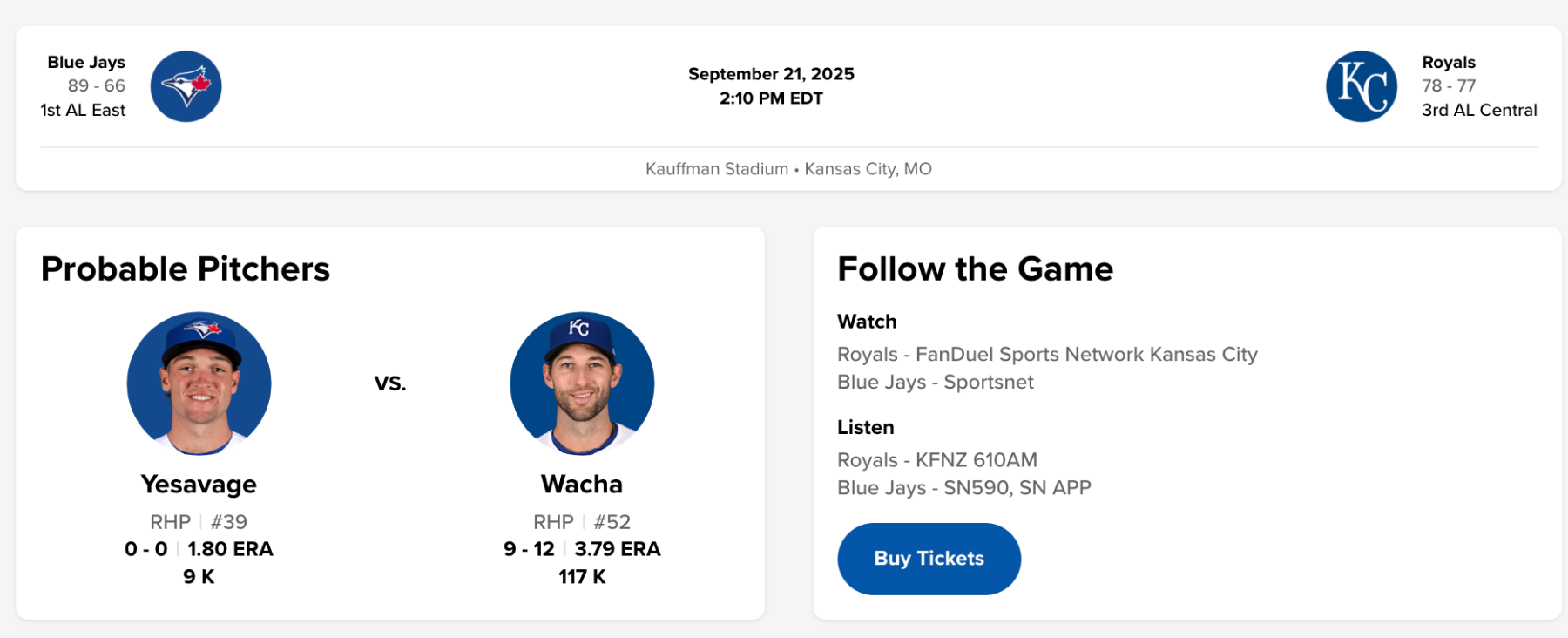Image resolution: width=1568 pixels, height=638 pixels.
Task: Click the Royals KC team logo
Action: point(1361,86)
